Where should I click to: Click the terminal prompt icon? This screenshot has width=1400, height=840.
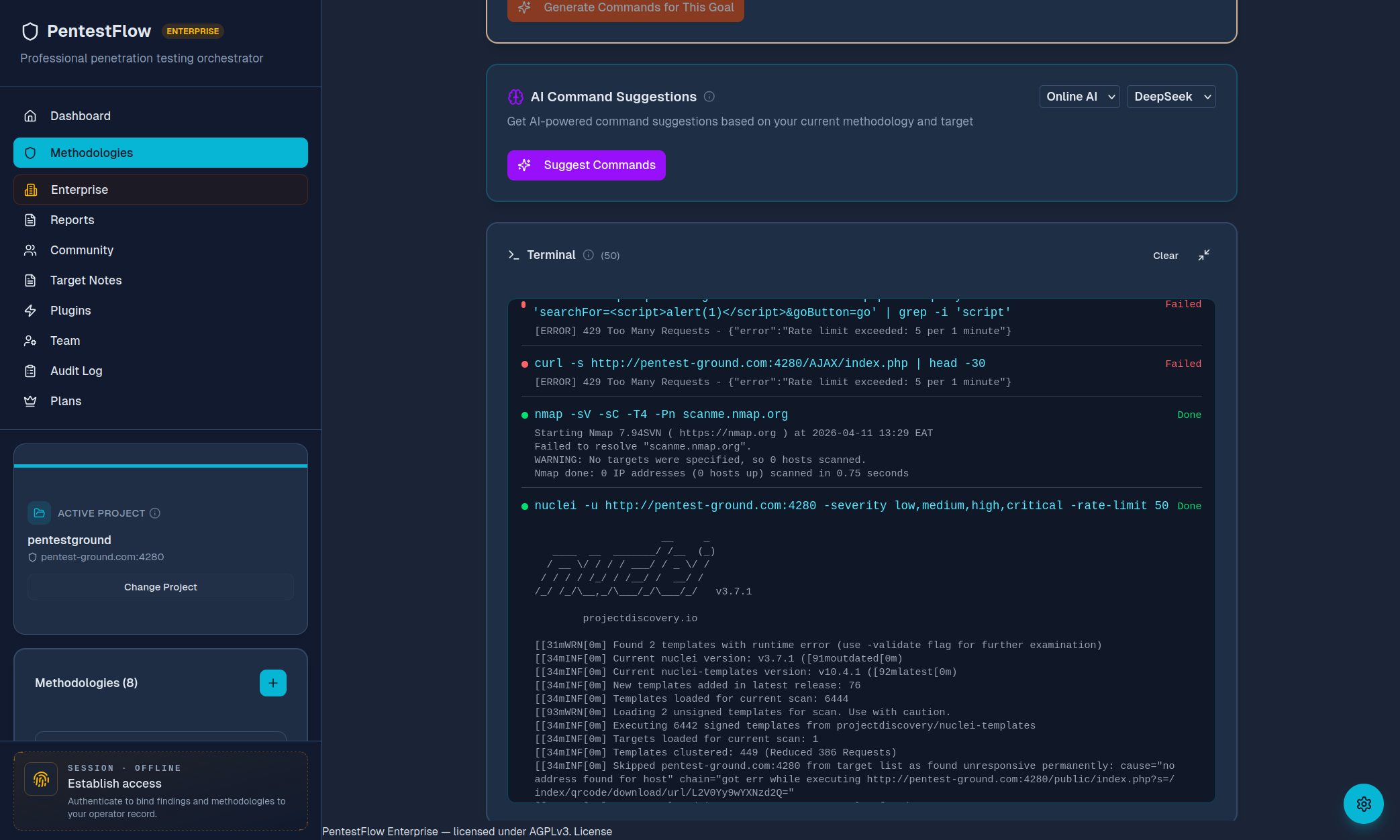coord(513,255)
